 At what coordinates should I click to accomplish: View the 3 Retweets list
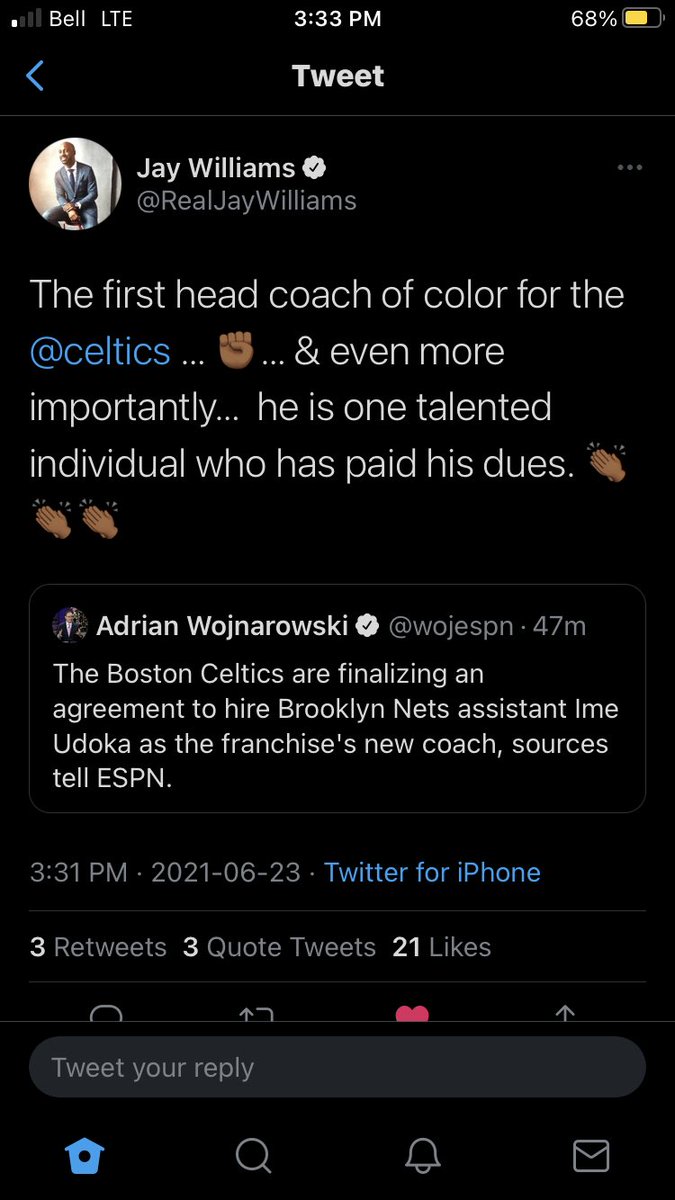(98, 947)
